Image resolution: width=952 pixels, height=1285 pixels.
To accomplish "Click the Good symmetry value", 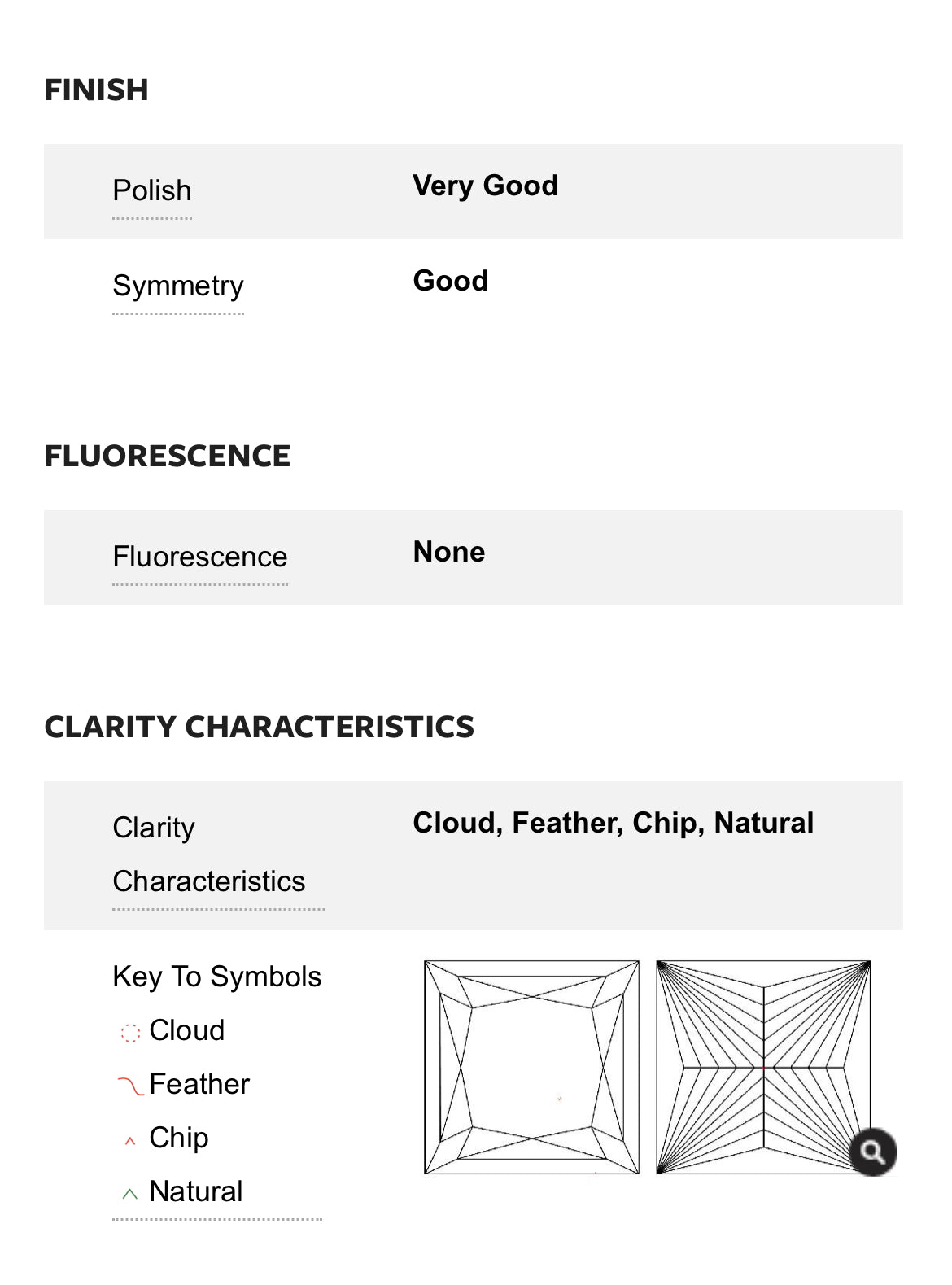I will coord(451,282).
